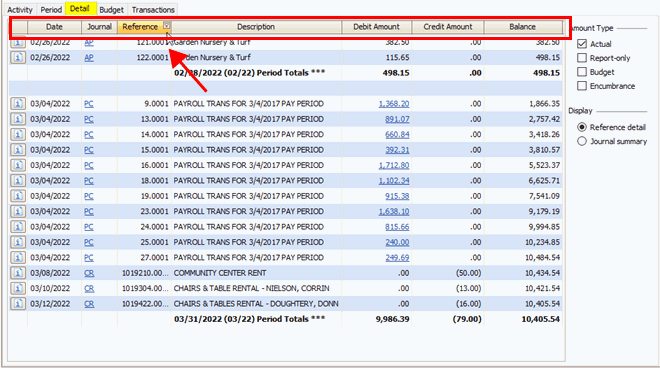This screenshot has width=660, height=368.
Task: Open the 1,368.20 debit amount link
Action: coord(394,104)
